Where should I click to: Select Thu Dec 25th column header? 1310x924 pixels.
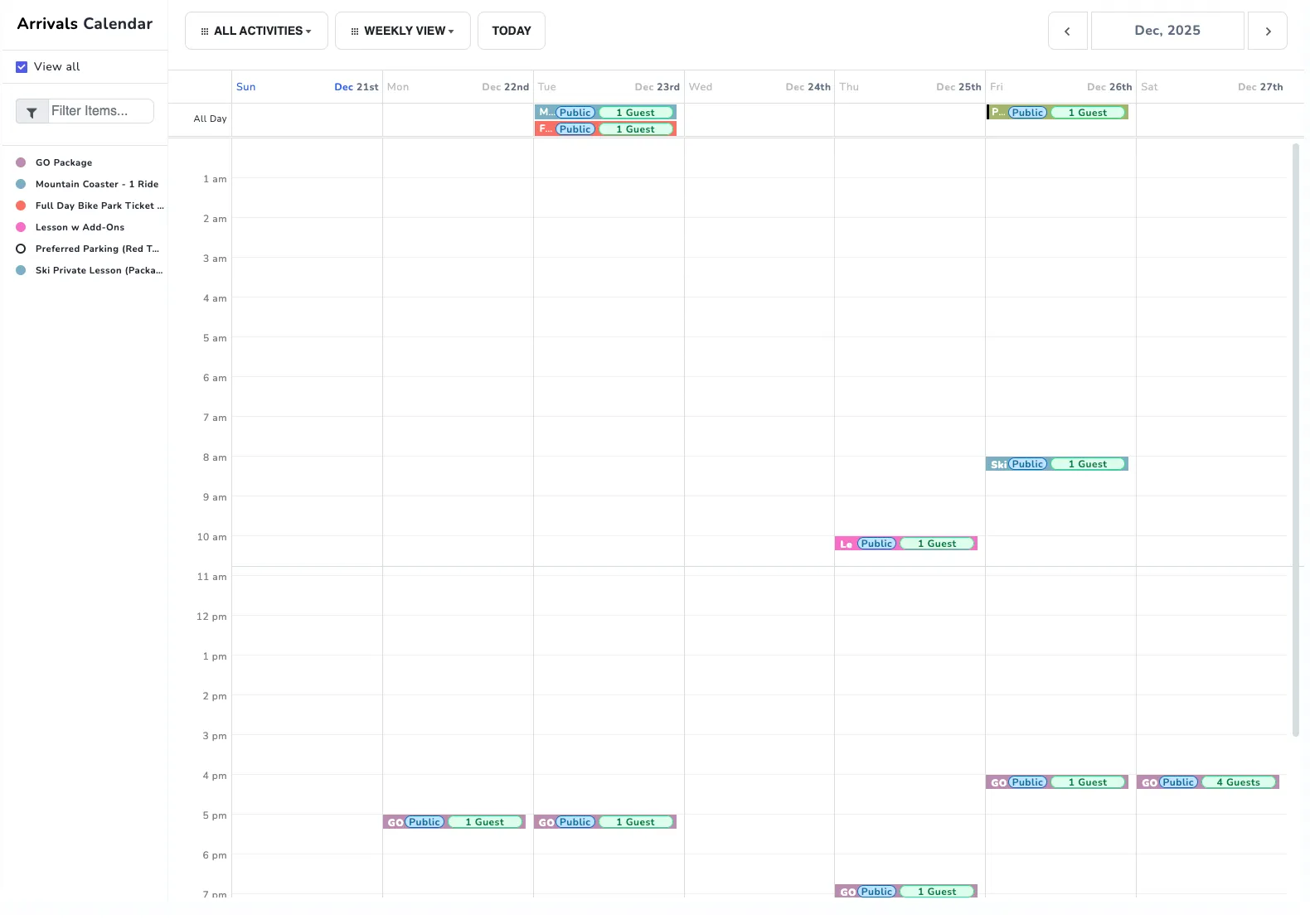910,87
